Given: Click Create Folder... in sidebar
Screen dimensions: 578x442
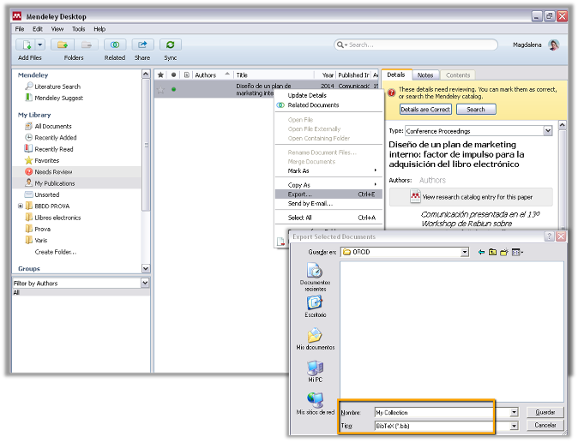Looking at the screenshot, I should [55, 252].
